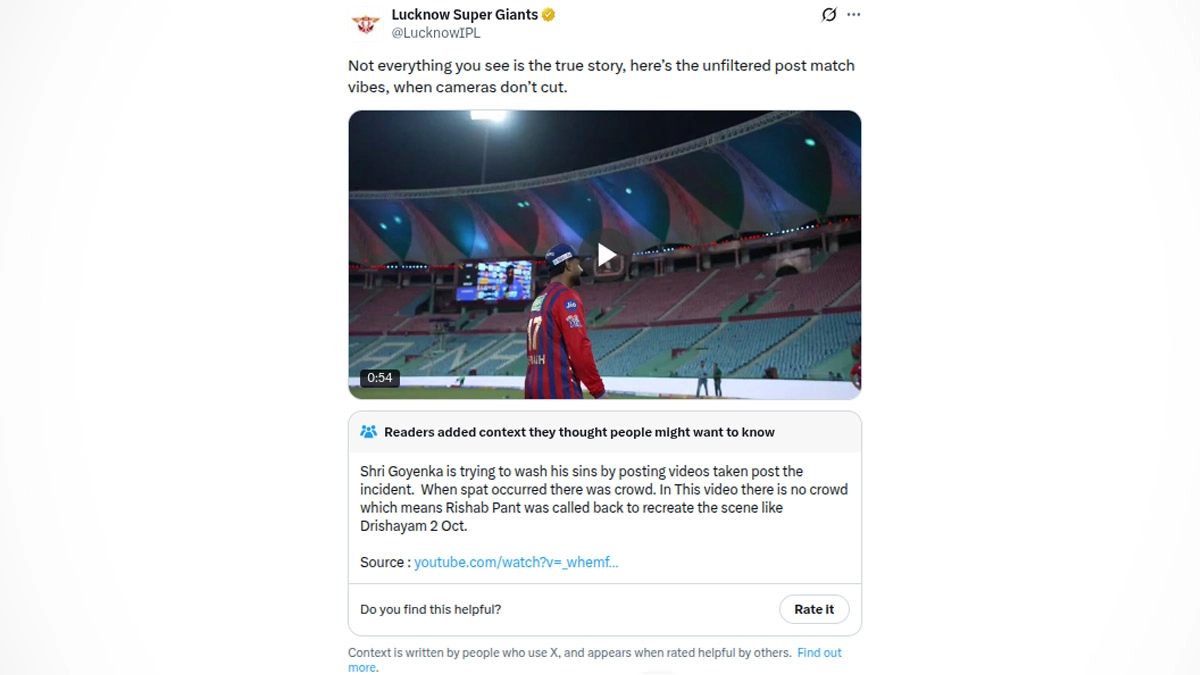Click the Lucknow Super Giants profile avatar

tap(365, 24)
